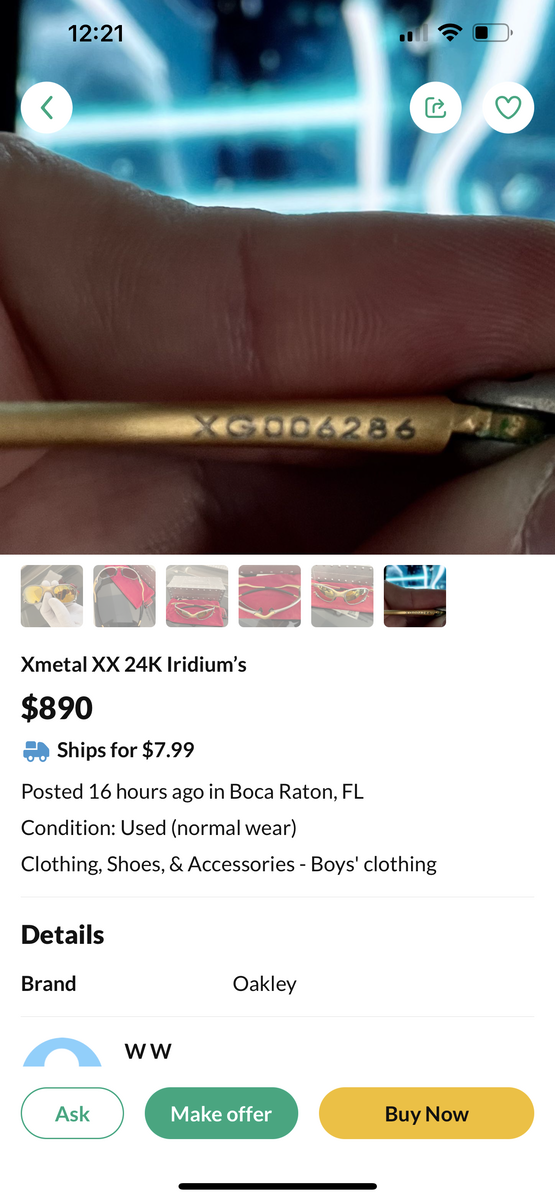Tap the Ask button
Screen dimensions: 555x1200
(72, 1113)
